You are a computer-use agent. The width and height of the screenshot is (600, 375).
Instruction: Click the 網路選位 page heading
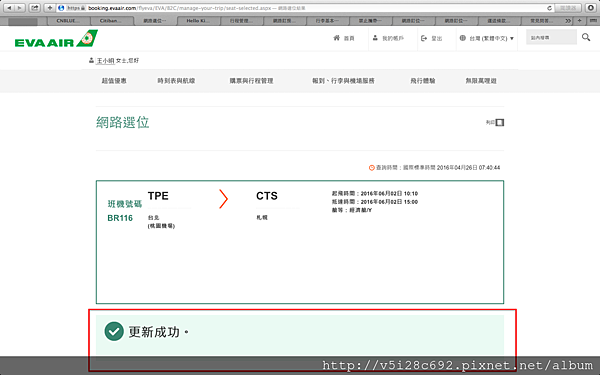[x=122, y=122]
